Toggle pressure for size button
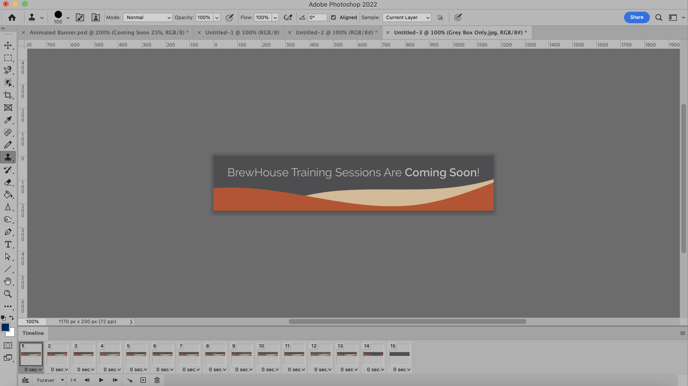The image size is (688, 386). click(x=458, y=18)
